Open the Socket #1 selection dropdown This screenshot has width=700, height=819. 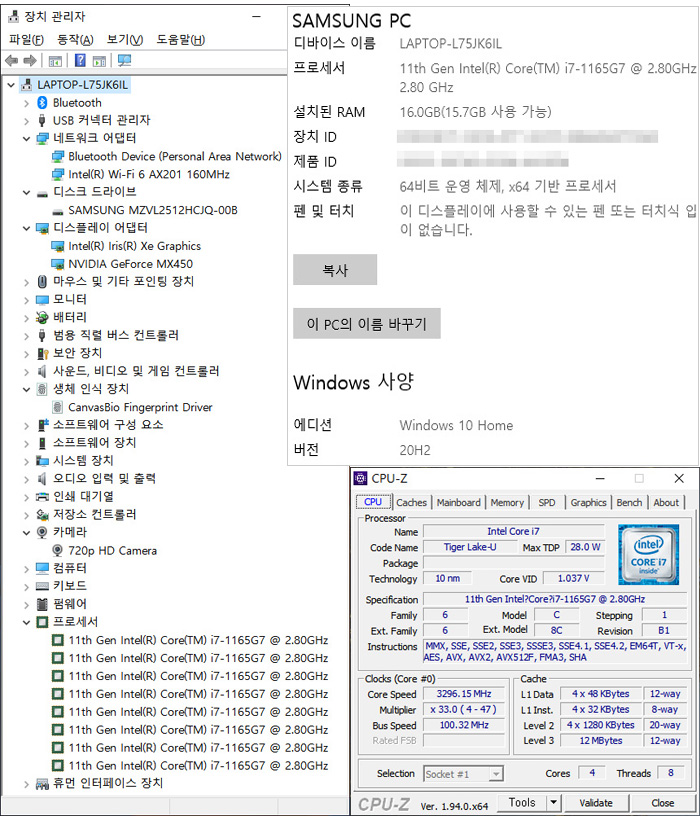496,774
